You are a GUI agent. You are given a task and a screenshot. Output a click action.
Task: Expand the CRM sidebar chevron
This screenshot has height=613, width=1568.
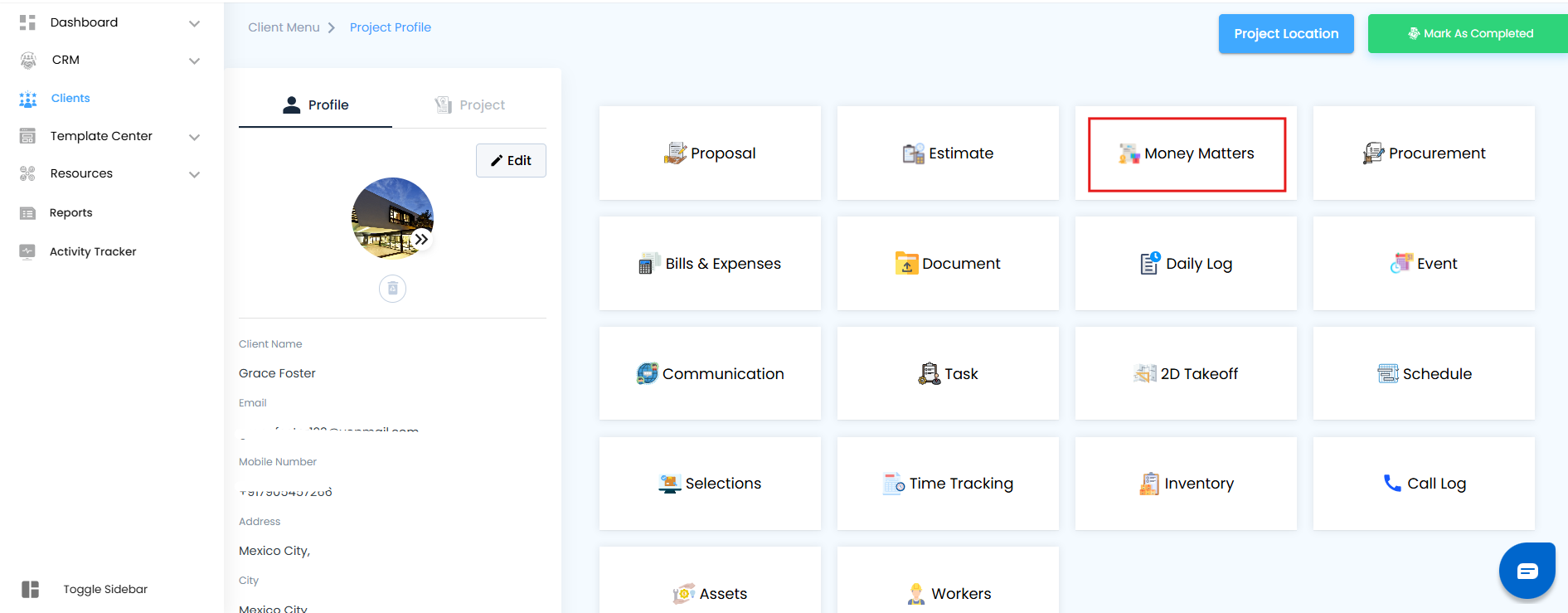[194, 61]
